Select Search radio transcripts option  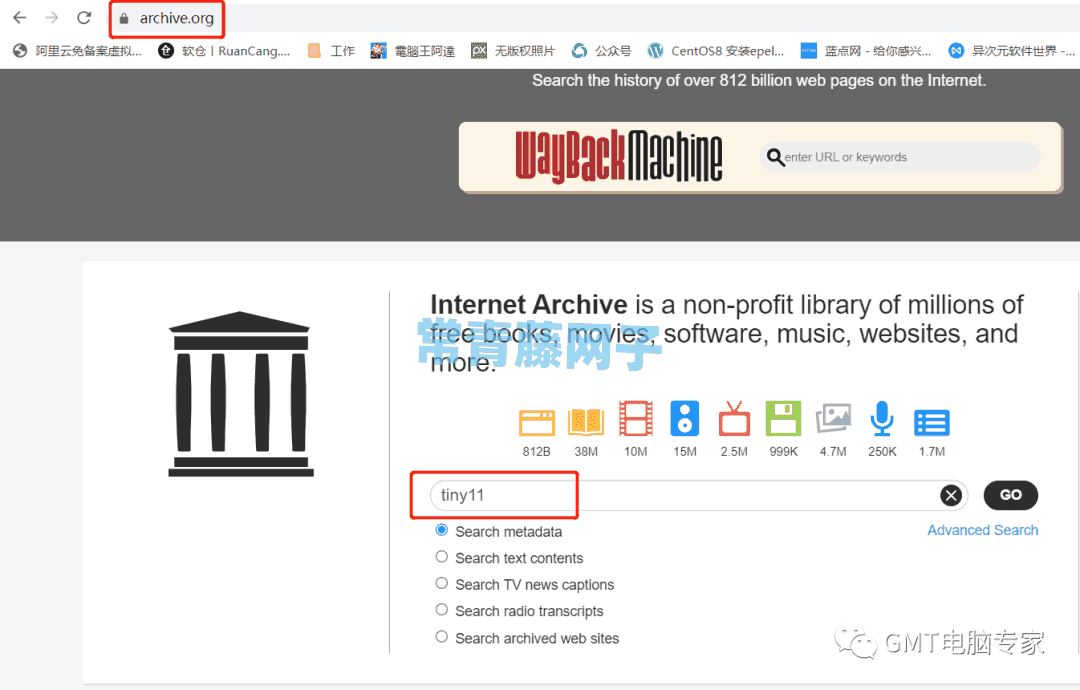pos(442,610)
